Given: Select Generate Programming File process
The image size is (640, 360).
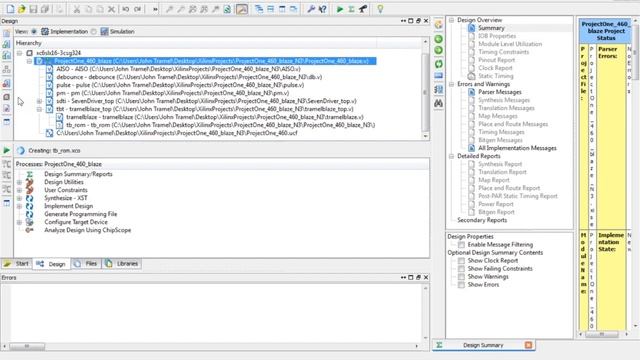Looking at the screenshot, I should tap(80, 214).
